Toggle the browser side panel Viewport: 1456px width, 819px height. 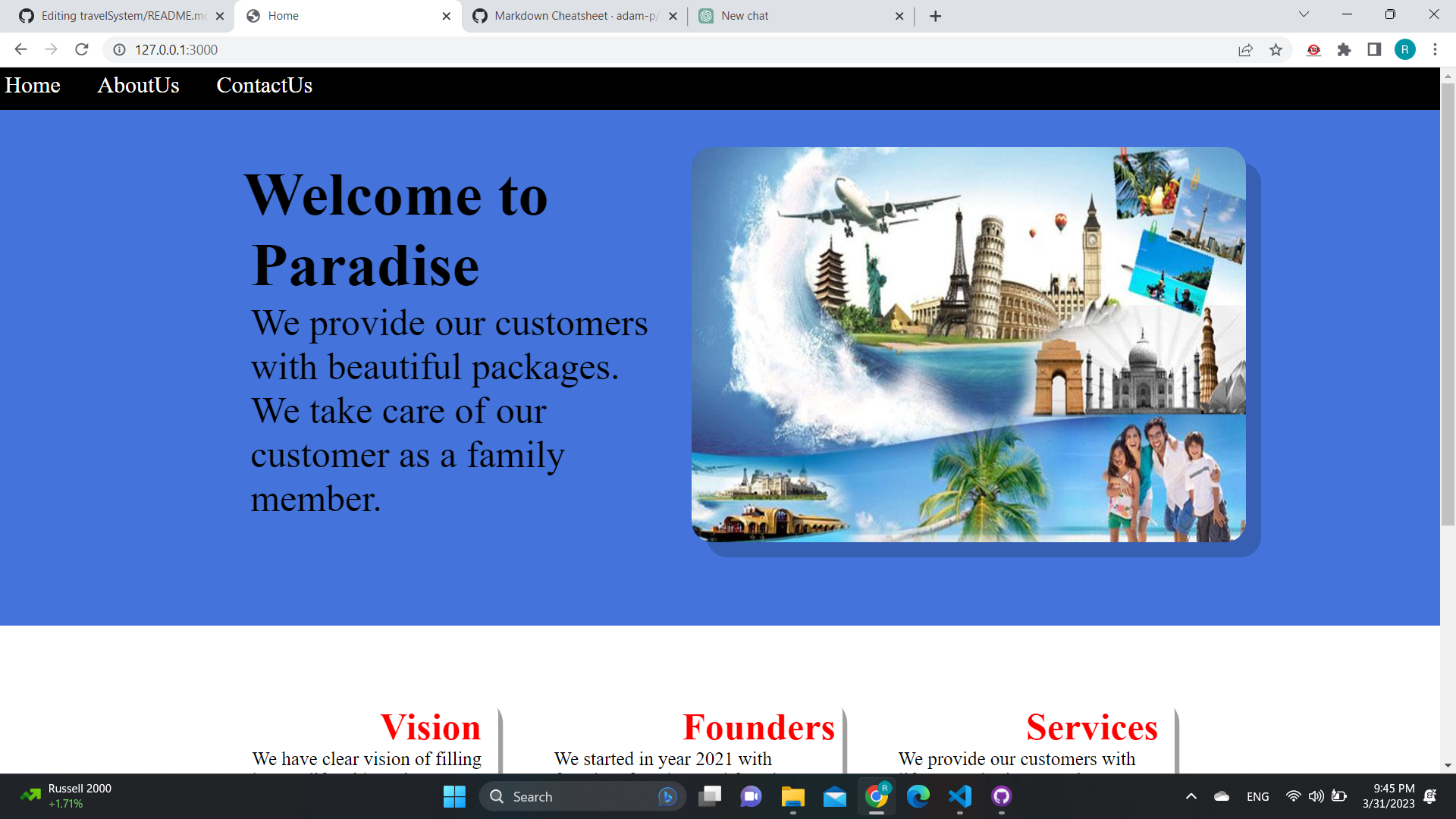click(1373, 49)
